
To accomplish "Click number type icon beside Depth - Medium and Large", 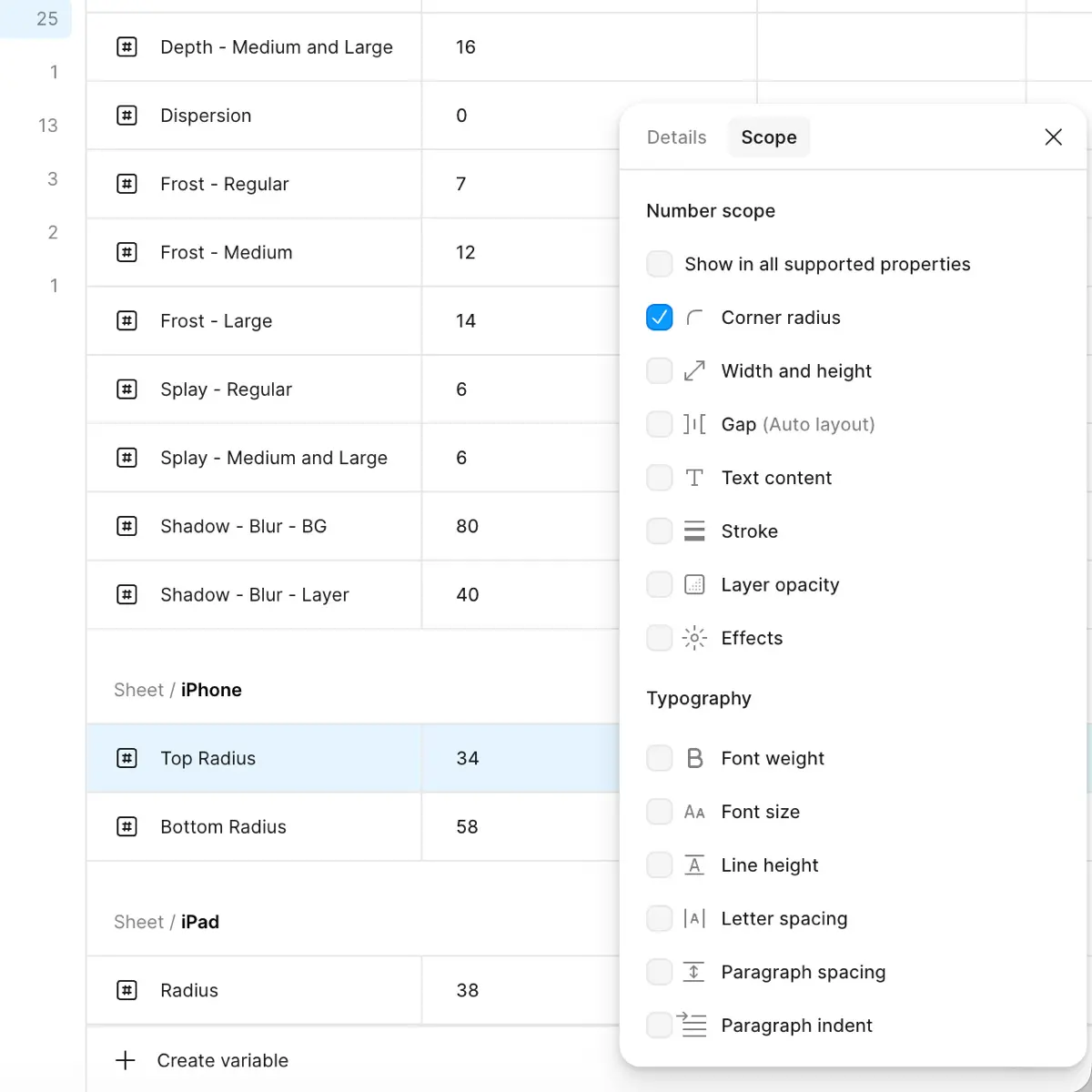I will (127, 46).
